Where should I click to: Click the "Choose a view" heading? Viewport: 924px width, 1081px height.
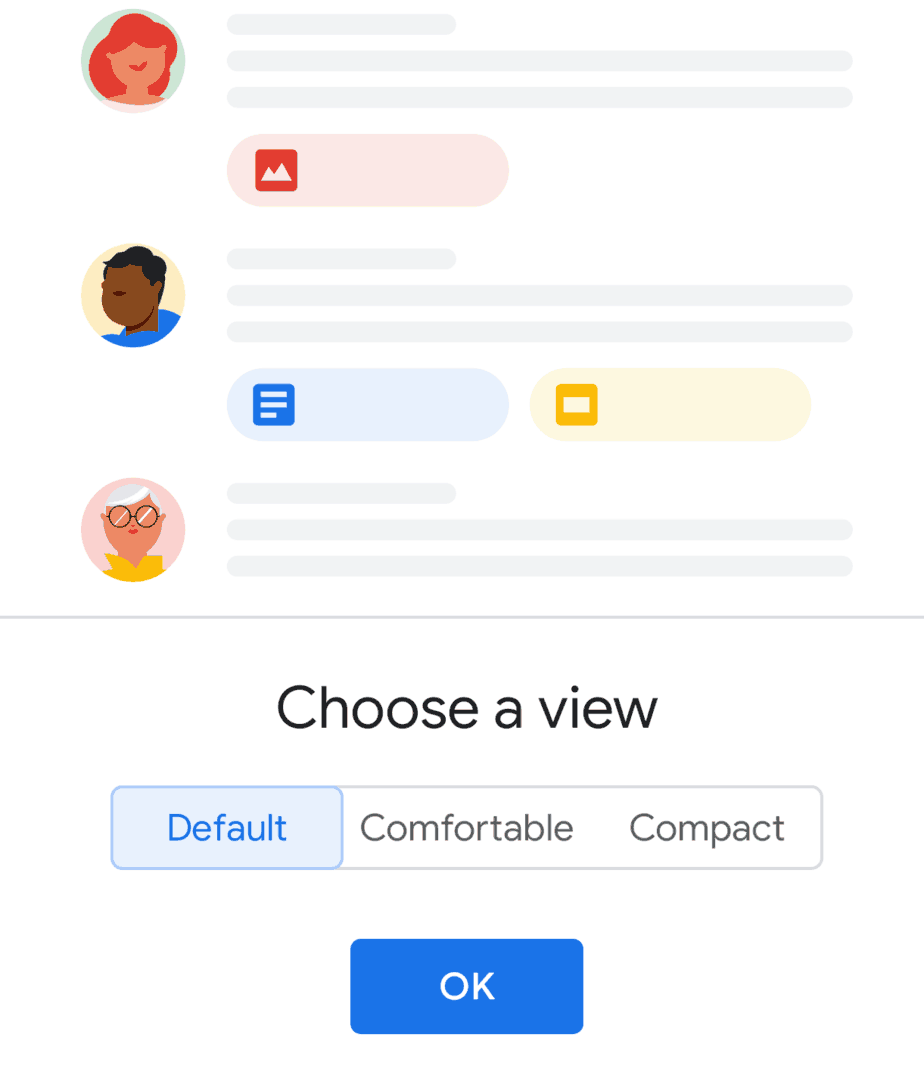(x=467, y=708)
